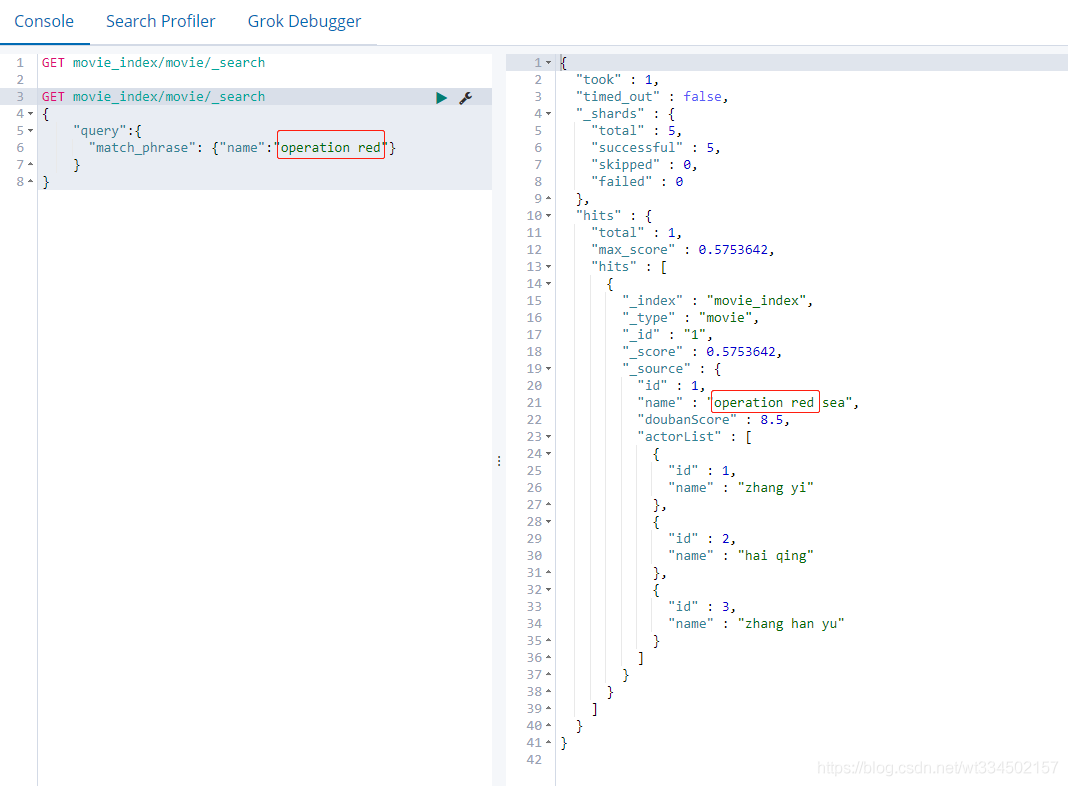The height and width of the screenshot is (786, 1068).
Task: Select the second GET request on line 3
Action: click(x=153, y=97)
